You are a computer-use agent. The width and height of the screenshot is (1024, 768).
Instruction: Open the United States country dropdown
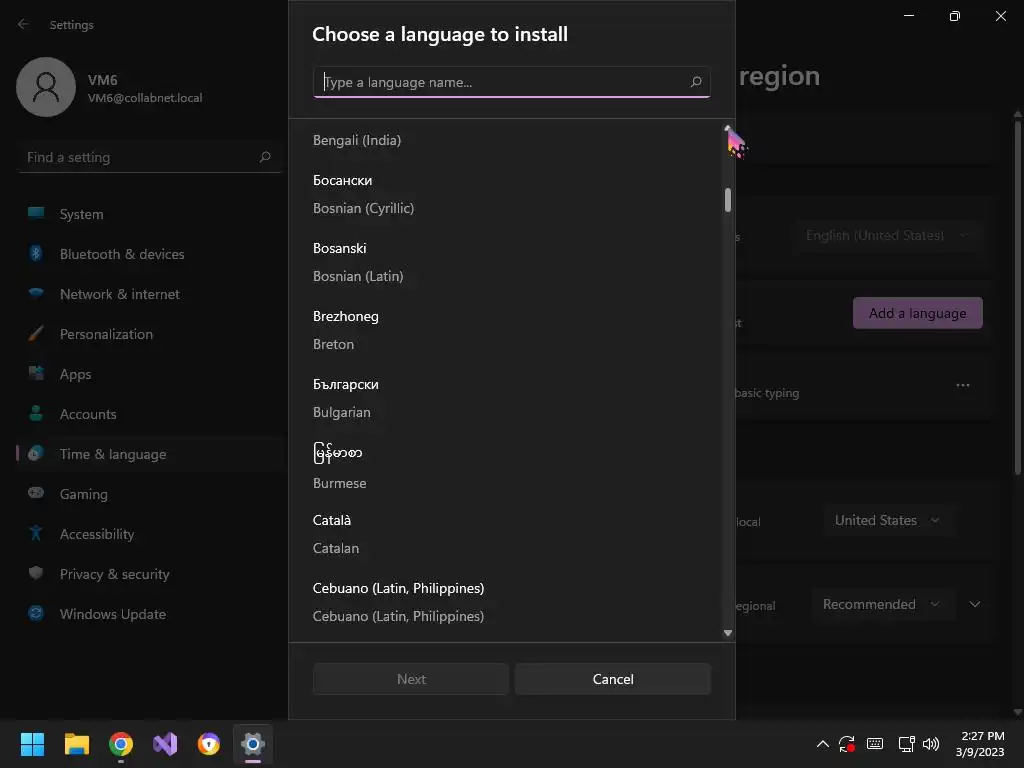(889, 520)
